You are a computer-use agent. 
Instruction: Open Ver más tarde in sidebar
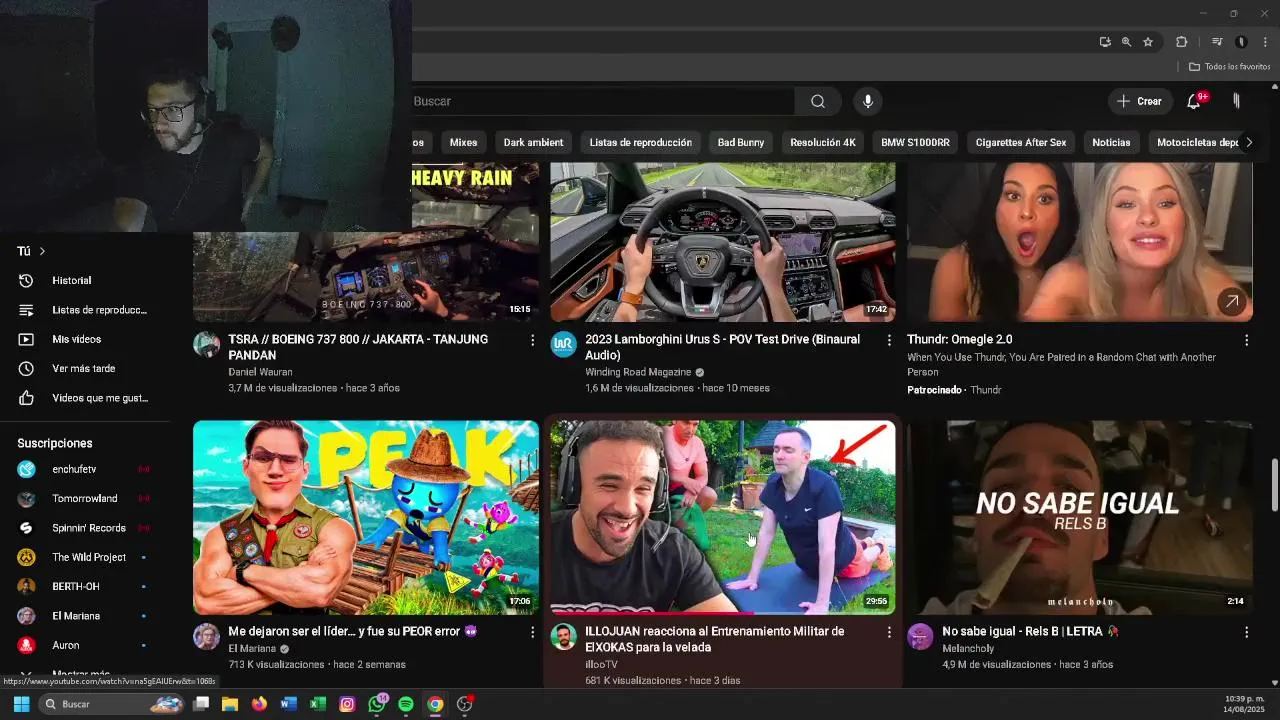click(86, 368)
